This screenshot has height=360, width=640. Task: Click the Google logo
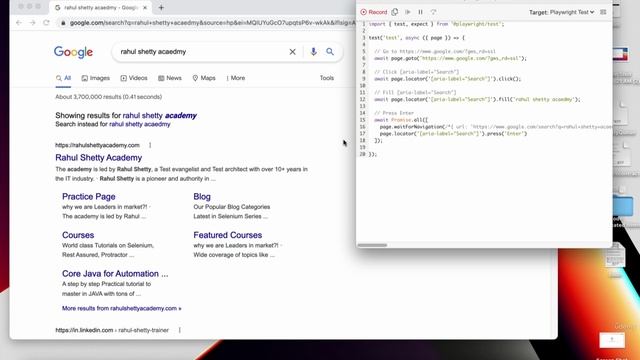tap(73, 52)
